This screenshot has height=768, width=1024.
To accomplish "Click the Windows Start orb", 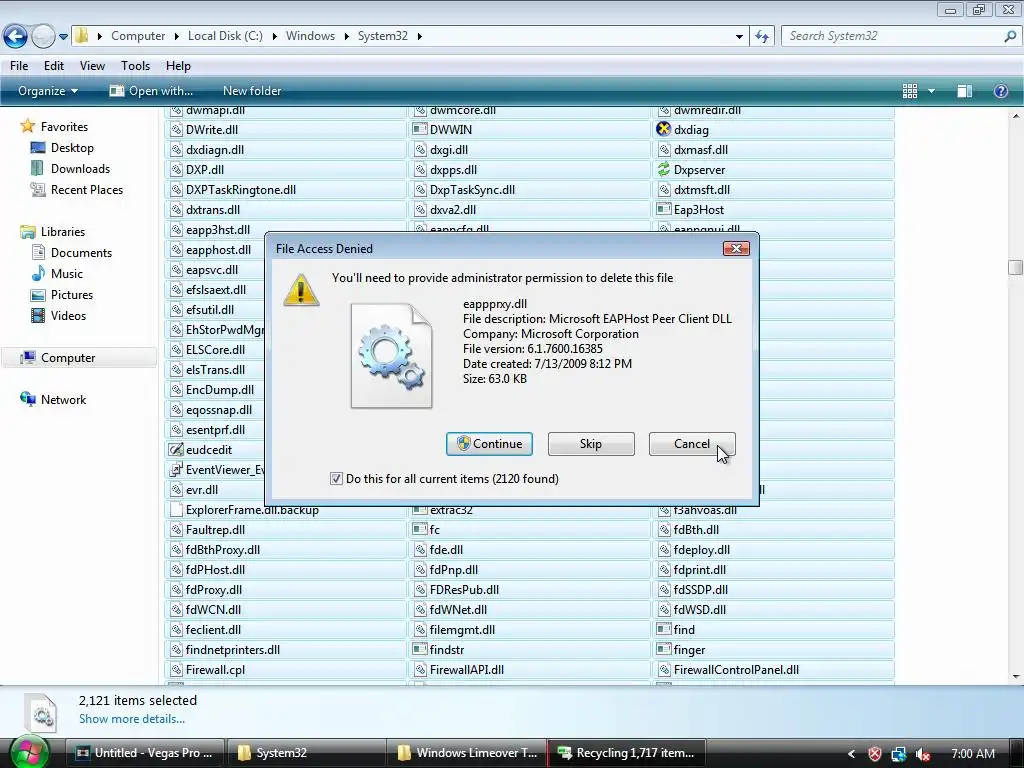I will (x=29, y=752).
